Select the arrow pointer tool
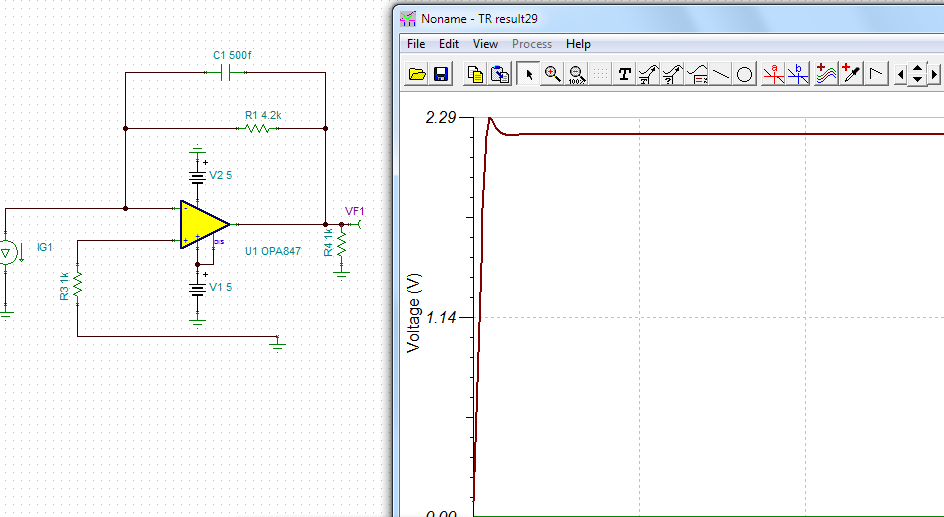The image size is (944, 517). point(529,74)
